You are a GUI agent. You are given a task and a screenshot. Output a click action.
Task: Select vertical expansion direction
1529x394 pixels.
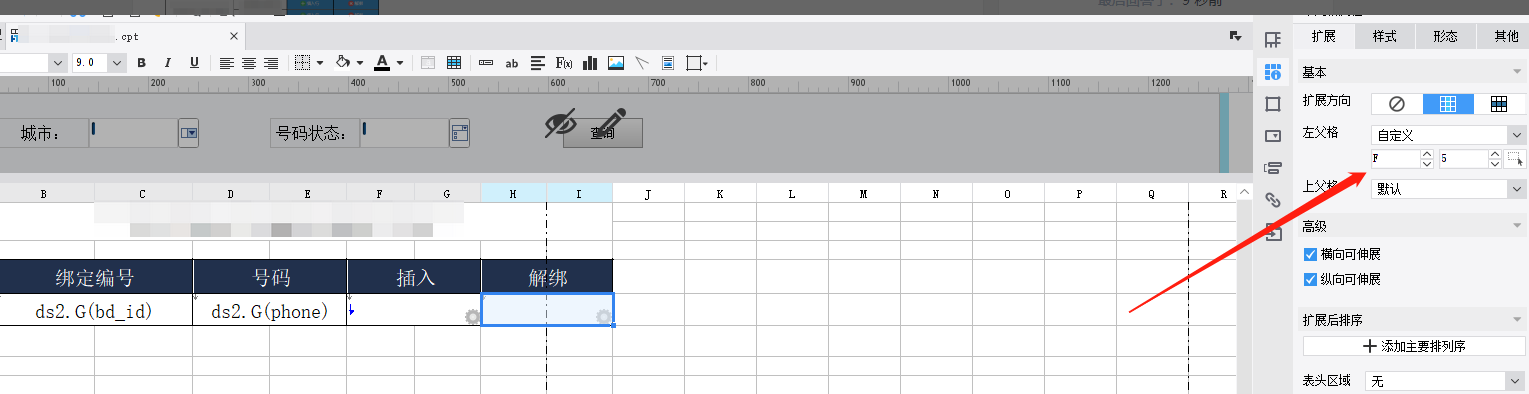[1448, 104]
